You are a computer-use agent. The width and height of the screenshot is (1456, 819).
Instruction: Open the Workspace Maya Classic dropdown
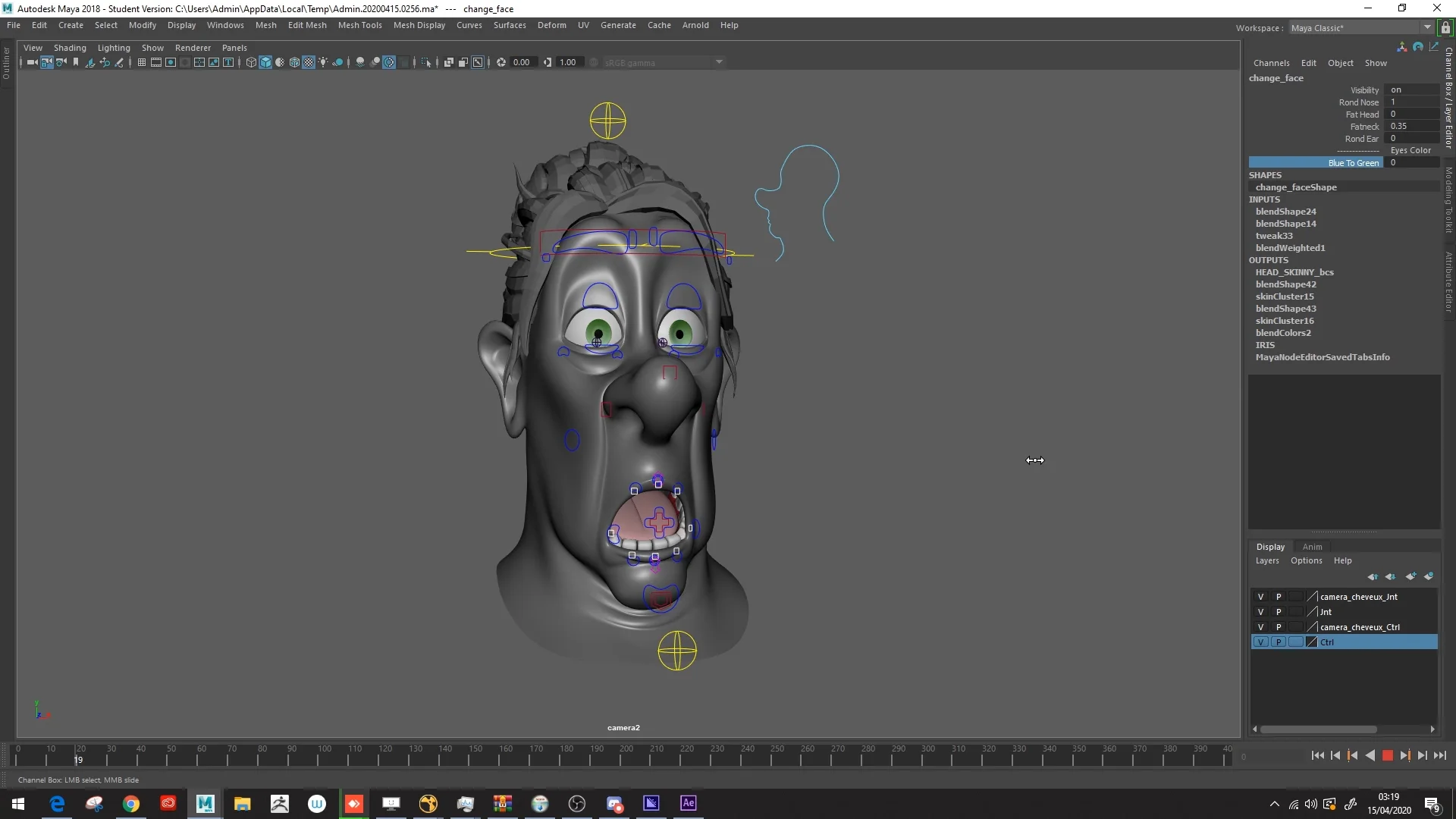coord(1360,28)
